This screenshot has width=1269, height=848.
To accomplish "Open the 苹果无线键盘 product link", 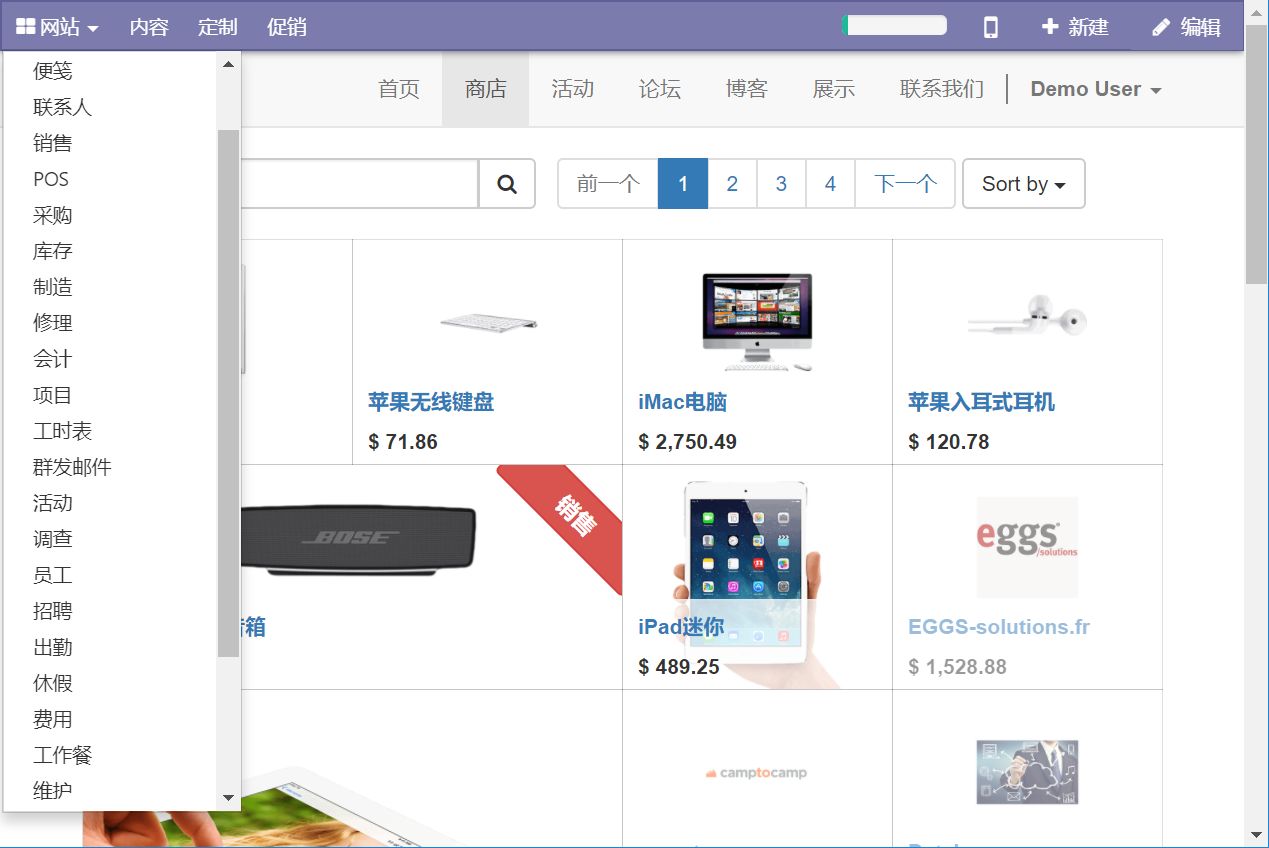I will click(x=431, y=402).
